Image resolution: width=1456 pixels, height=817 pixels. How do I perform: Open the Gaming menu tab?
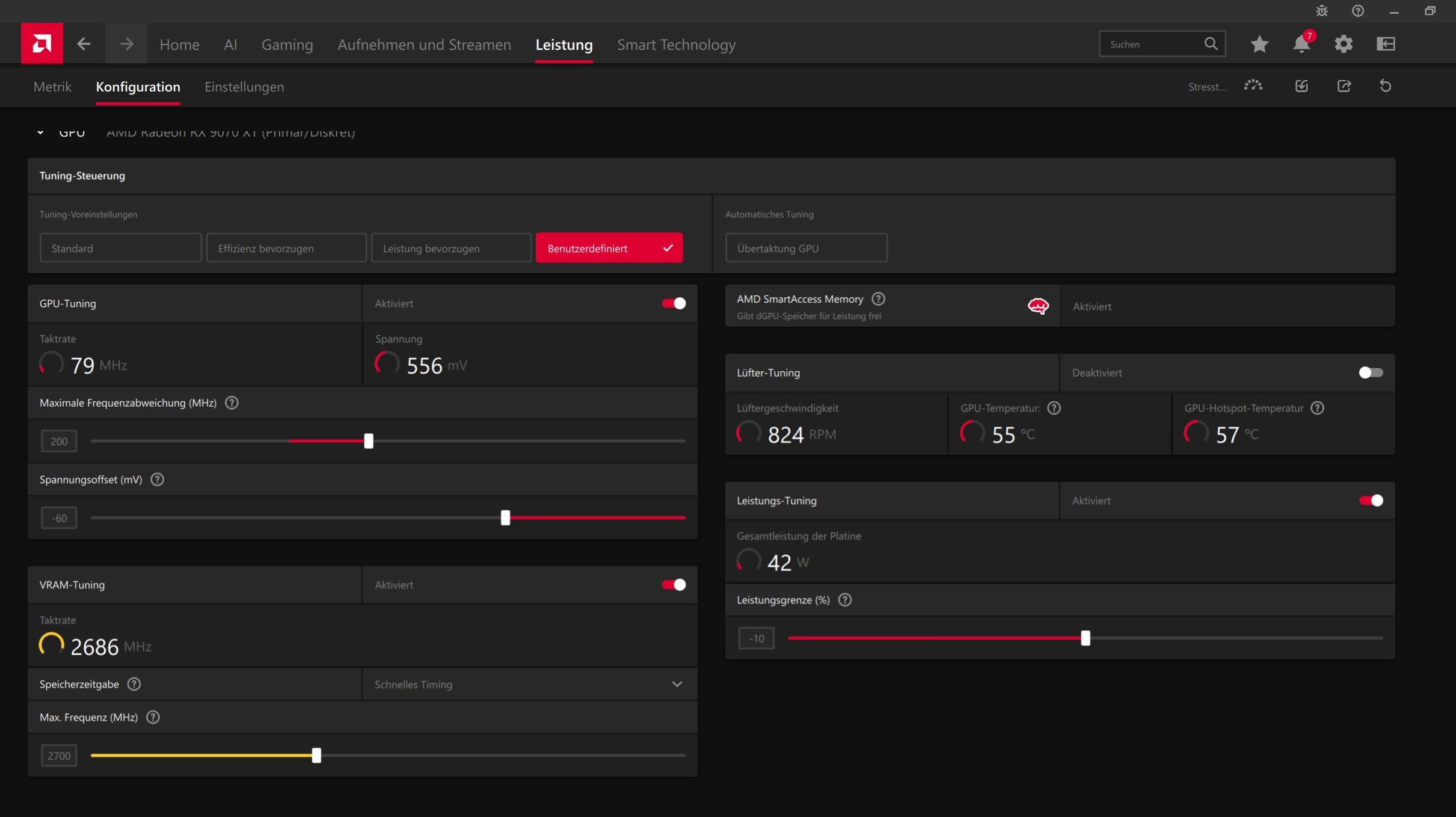click(287, 45)
